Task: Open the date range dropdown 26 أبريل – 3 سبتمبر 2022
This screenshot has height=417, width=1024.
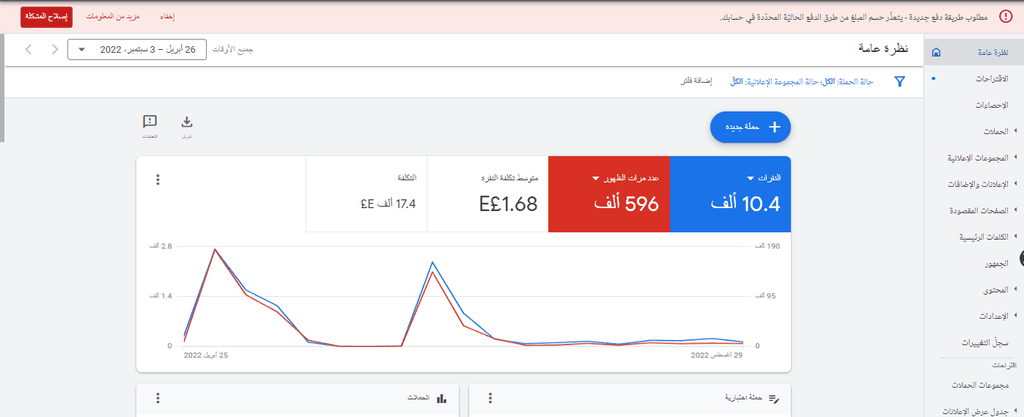Action: pyautogui.click(x=136, y=50)
